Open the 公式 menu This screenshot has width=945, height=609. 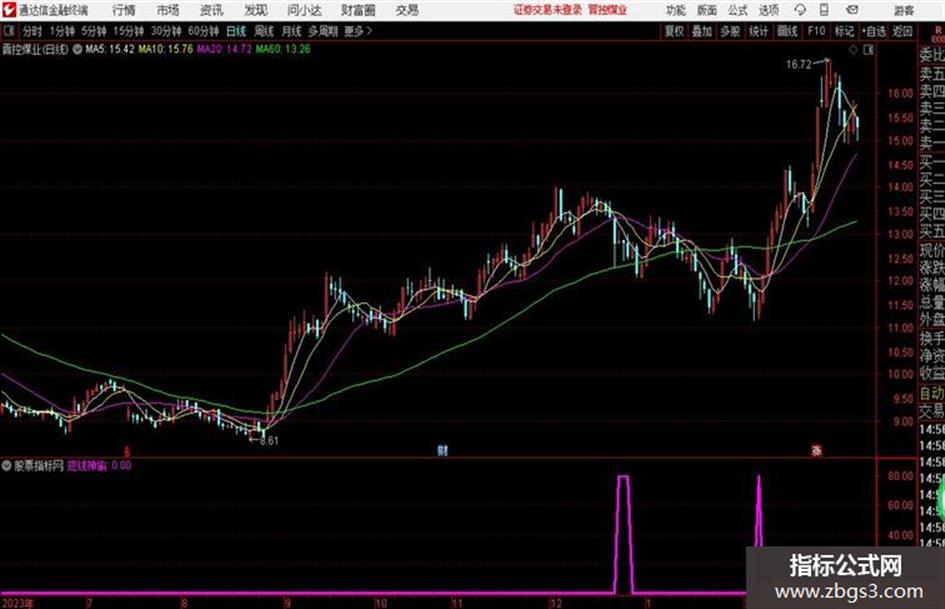pos(738,10)
